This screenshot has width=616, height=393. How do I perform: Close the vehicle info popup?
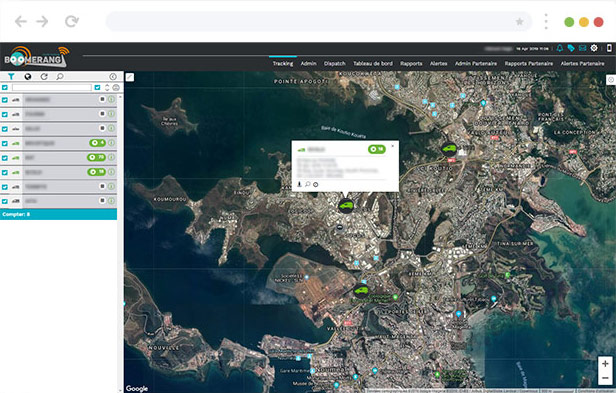point(392,146)
